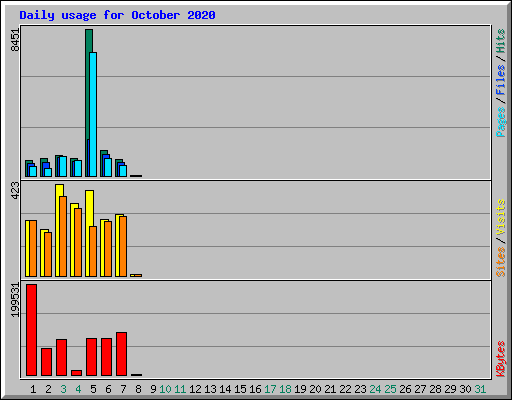Click day 1 on the x-axis
The image size is (512, 400).
pyautogui.click(x=33, y=389)
